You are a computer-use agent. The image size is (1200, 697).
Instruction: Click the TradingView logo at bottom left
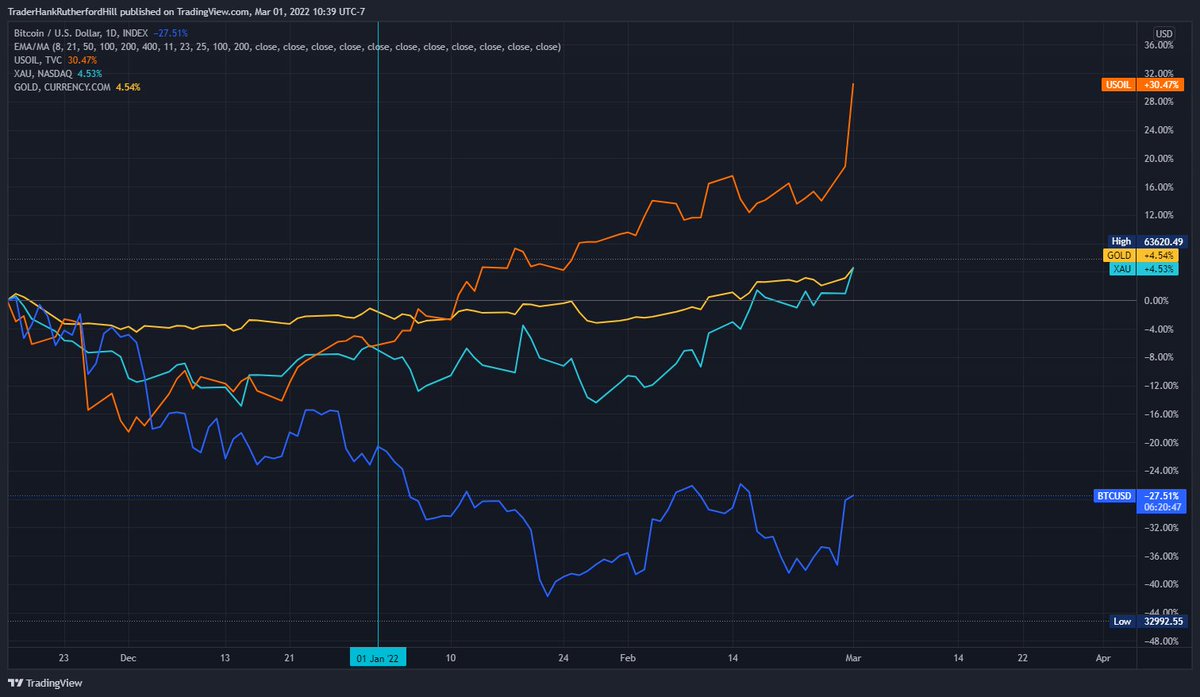point(45,683)
